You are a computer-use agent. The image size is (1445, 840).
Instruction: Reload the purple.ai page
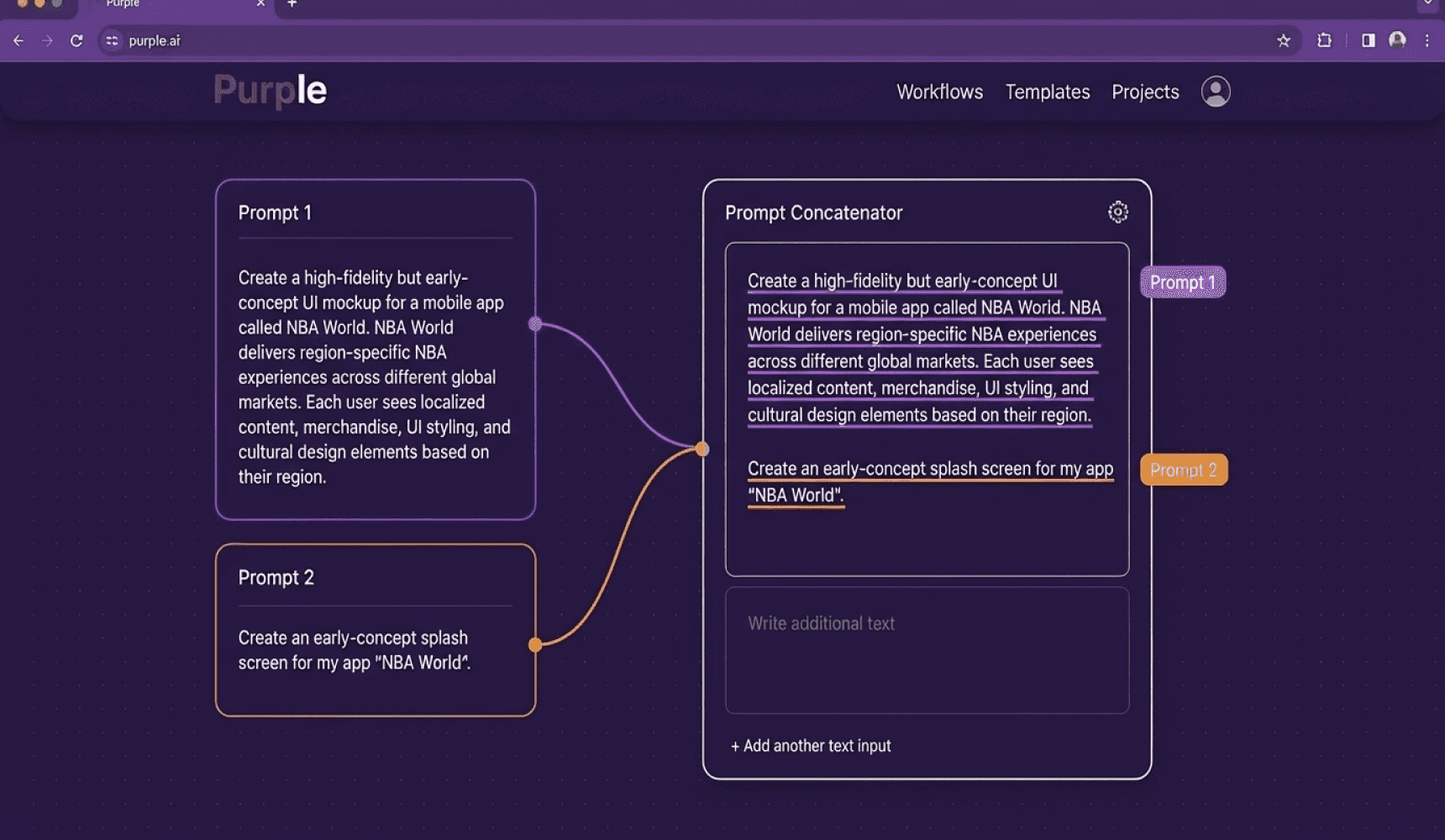(76, 40)
